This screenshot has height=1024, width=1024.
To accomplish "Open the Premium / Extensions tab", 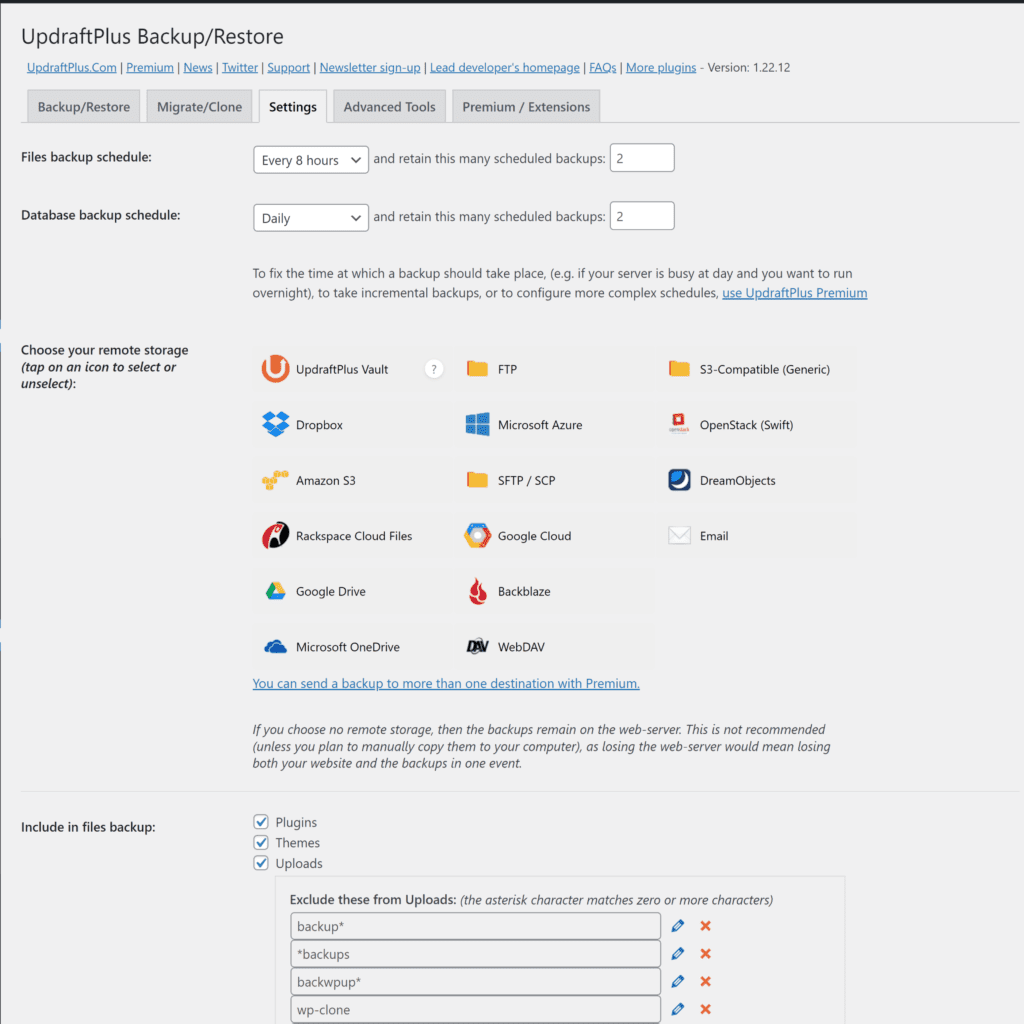I will coord(526,106).
